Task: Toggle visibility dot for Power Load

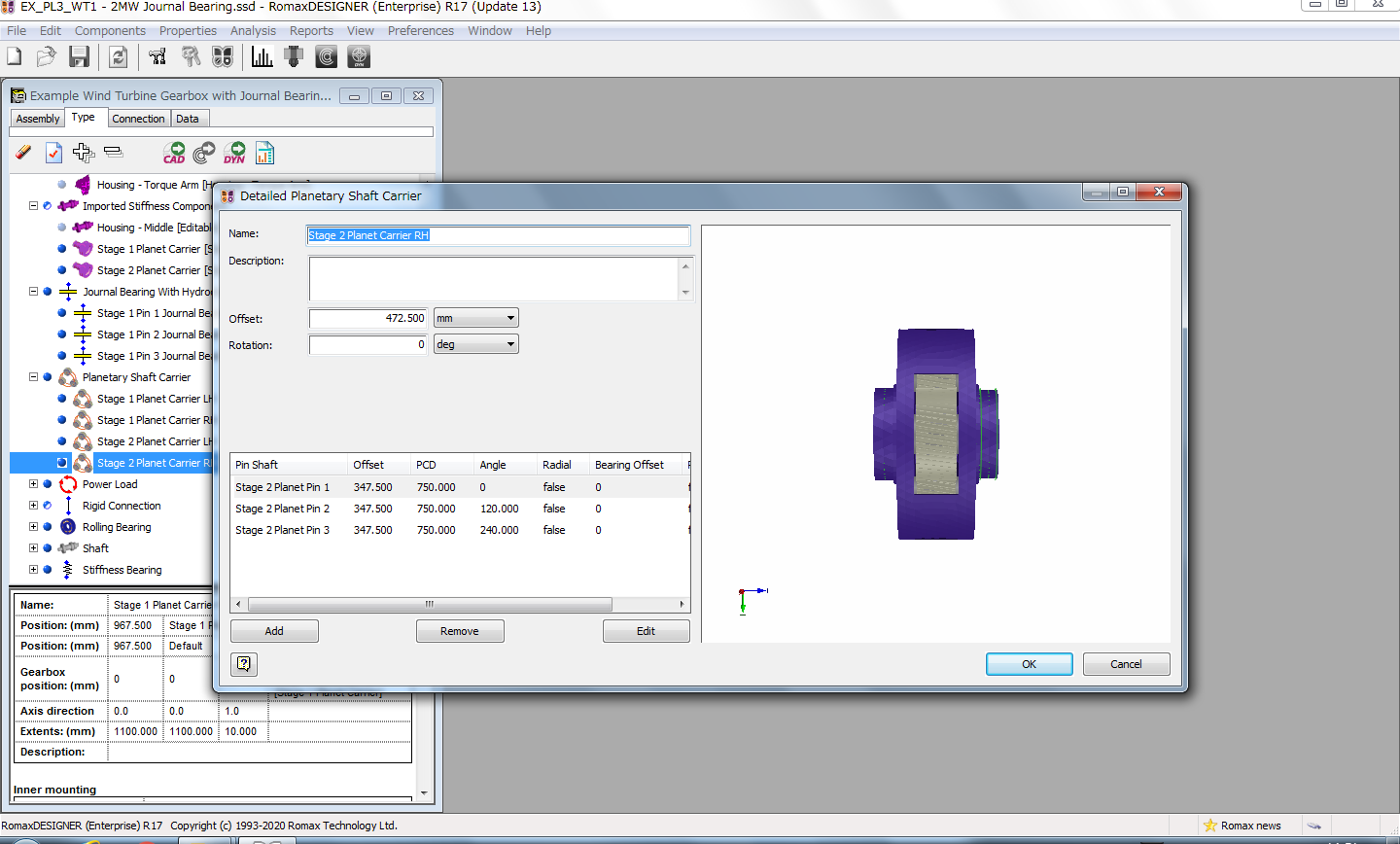Action: (x=48, y=484)
